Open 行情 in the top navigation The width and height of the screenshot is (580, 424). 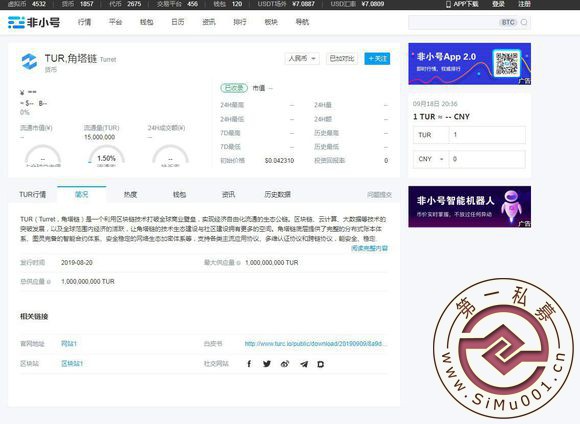84,22
